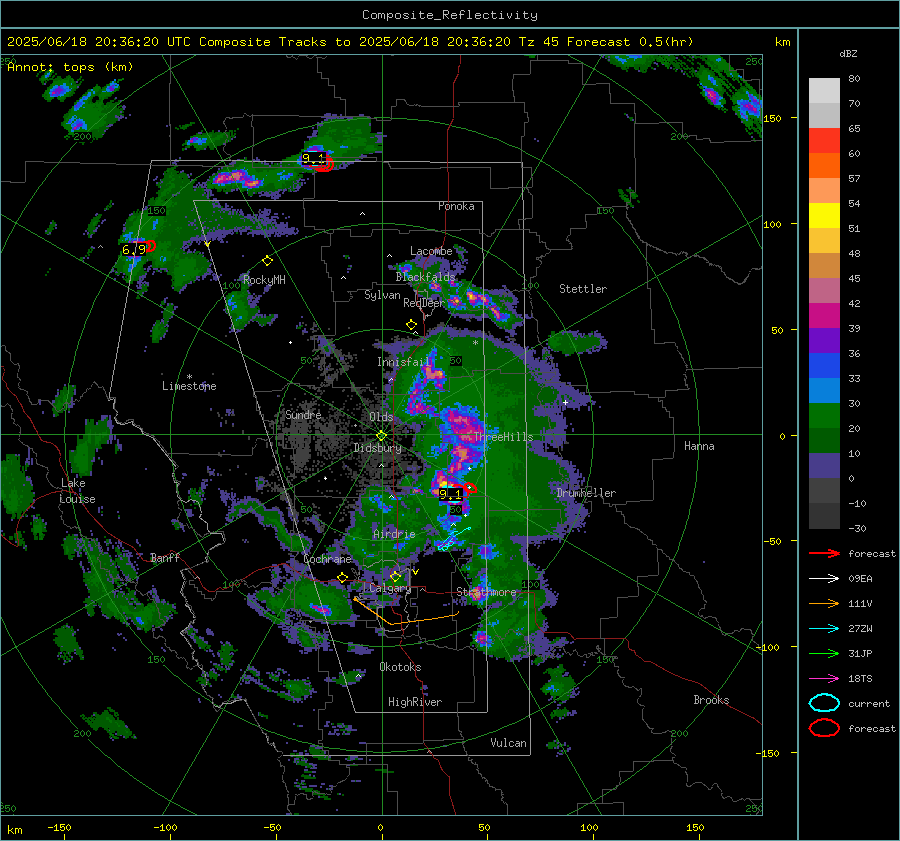Click the Airdrie city label
This screenshot has width=900, height=841.
(x=394, y=534)
